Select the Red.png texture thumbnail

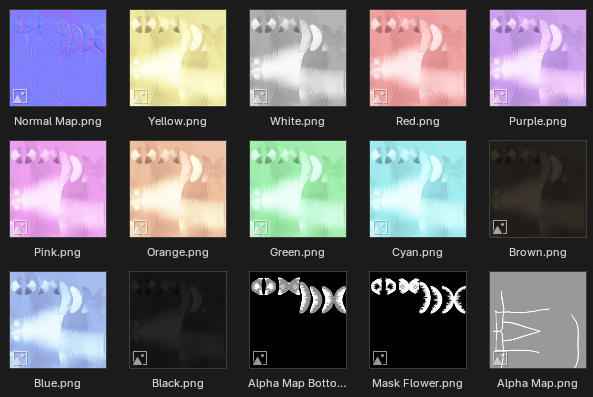pos(418,58)
